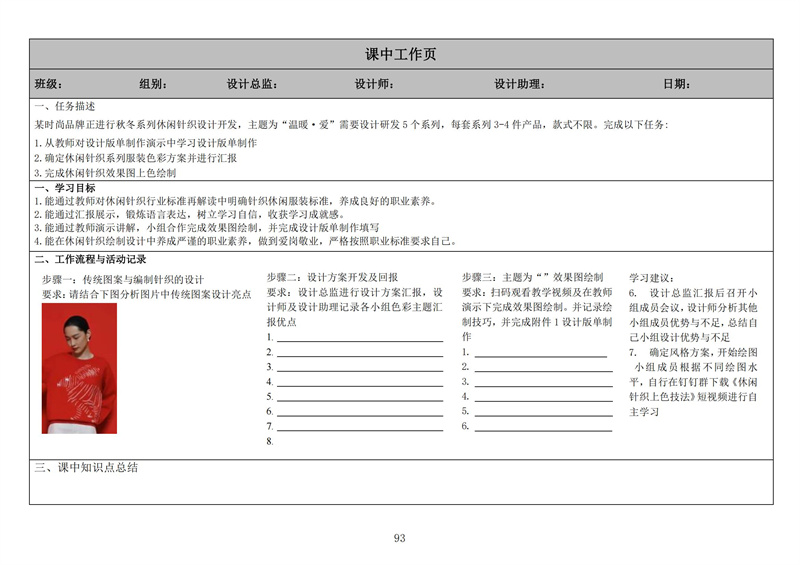The image size is (800, 565).
Task: Click goal line '1.能通过教师对休闲针织行业标准'
Action: (x=236, y=201)
